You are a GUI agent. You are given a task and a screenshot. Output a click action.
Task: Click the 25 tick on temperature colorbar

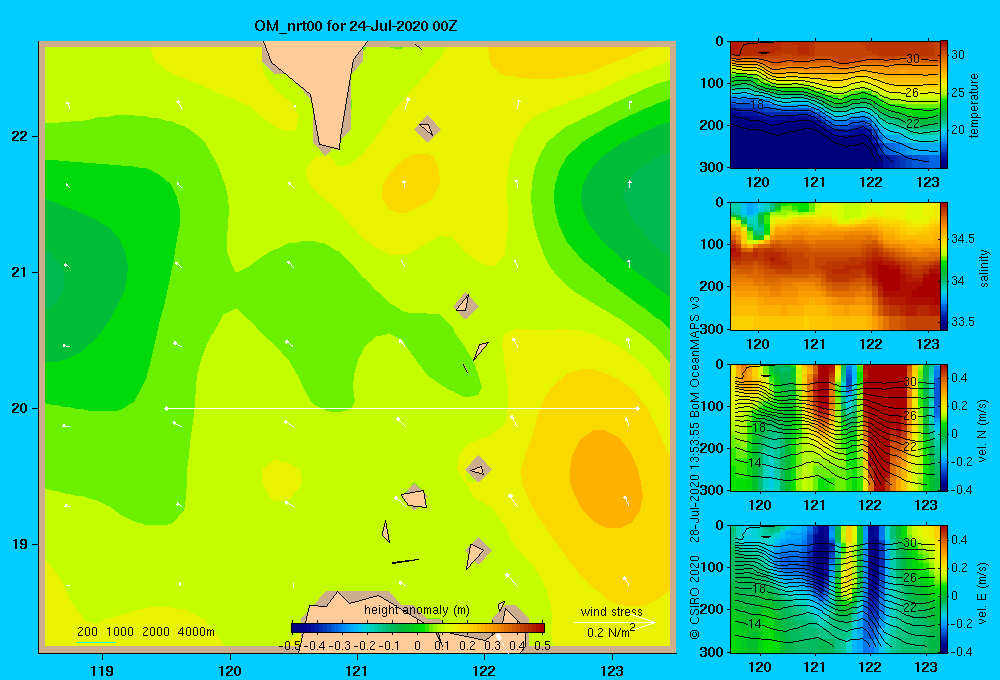click(958, 92)
